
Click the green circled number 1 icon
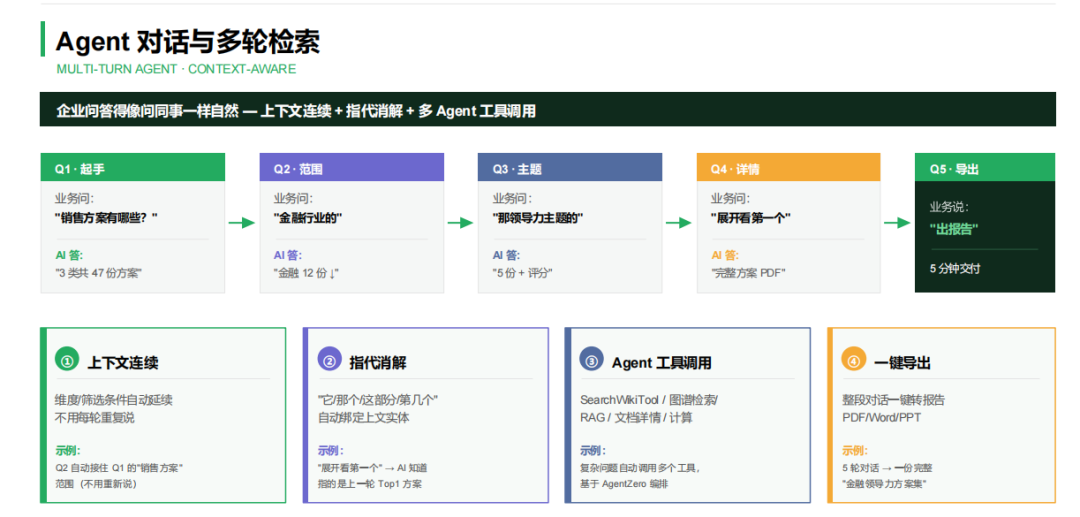pyautogui.click(x=67, y=359)
